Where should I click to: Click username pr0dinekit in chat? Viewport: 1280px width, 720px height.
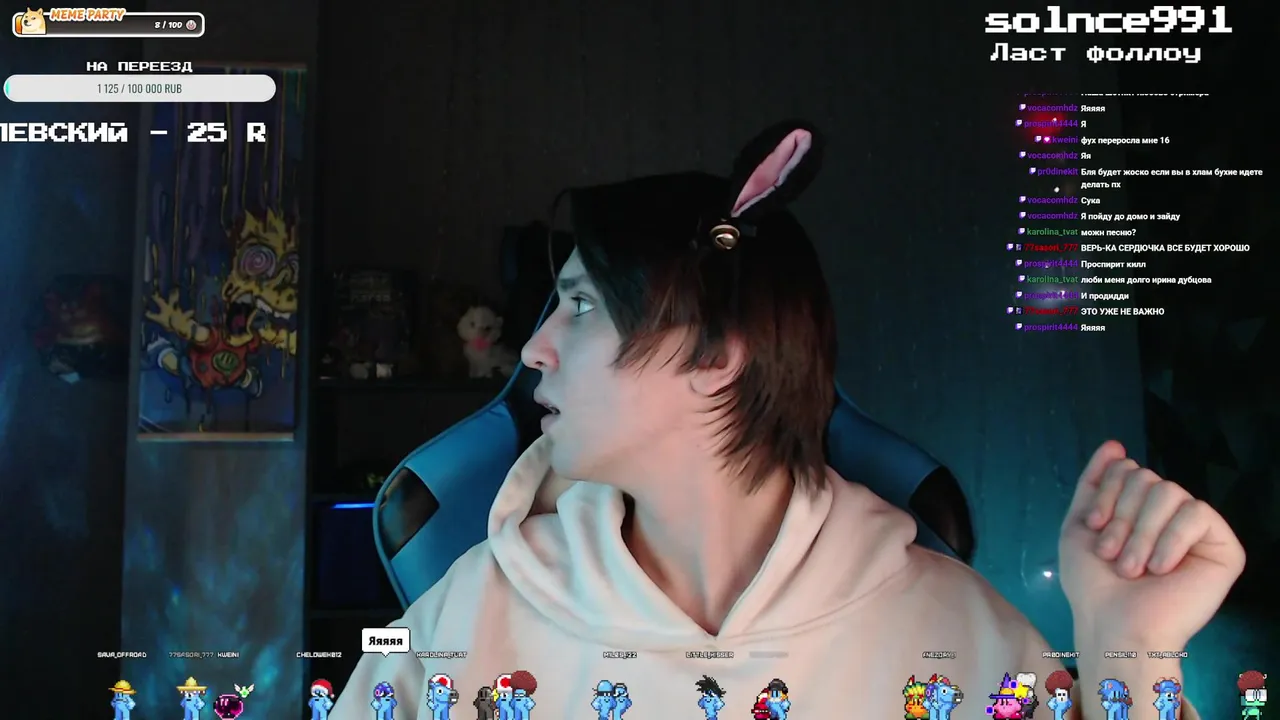click(1058, 172)
